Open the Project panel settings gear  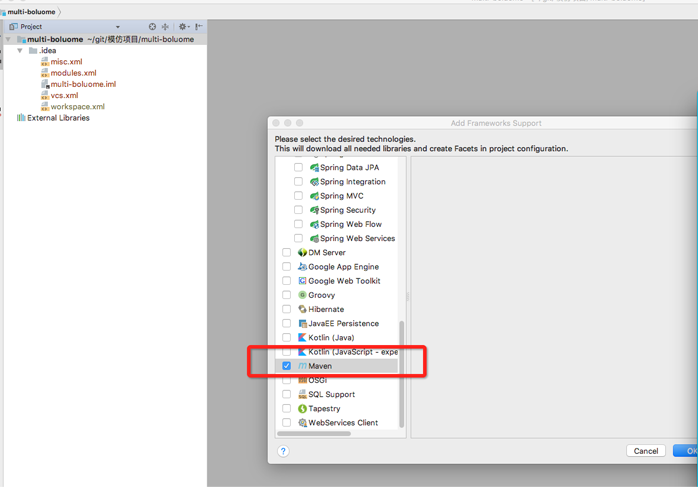183,27
